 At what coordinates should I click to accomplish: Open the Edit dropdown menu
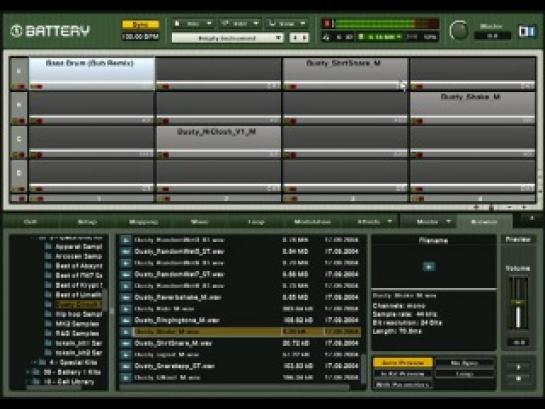tap(240, 24)
